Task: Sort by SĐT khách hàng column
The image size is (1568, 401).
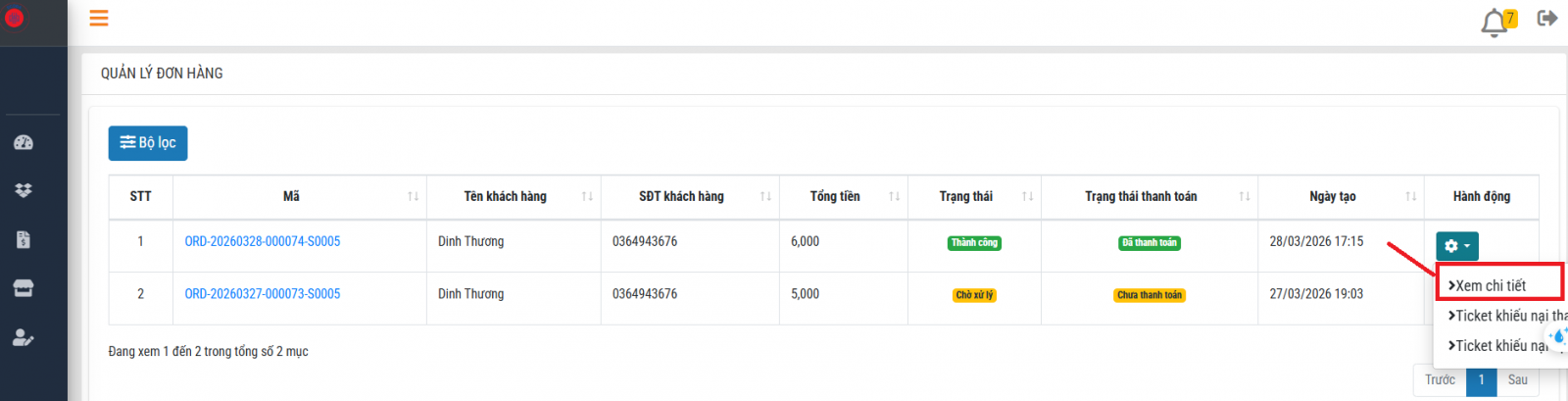Action: pos(690,196)
